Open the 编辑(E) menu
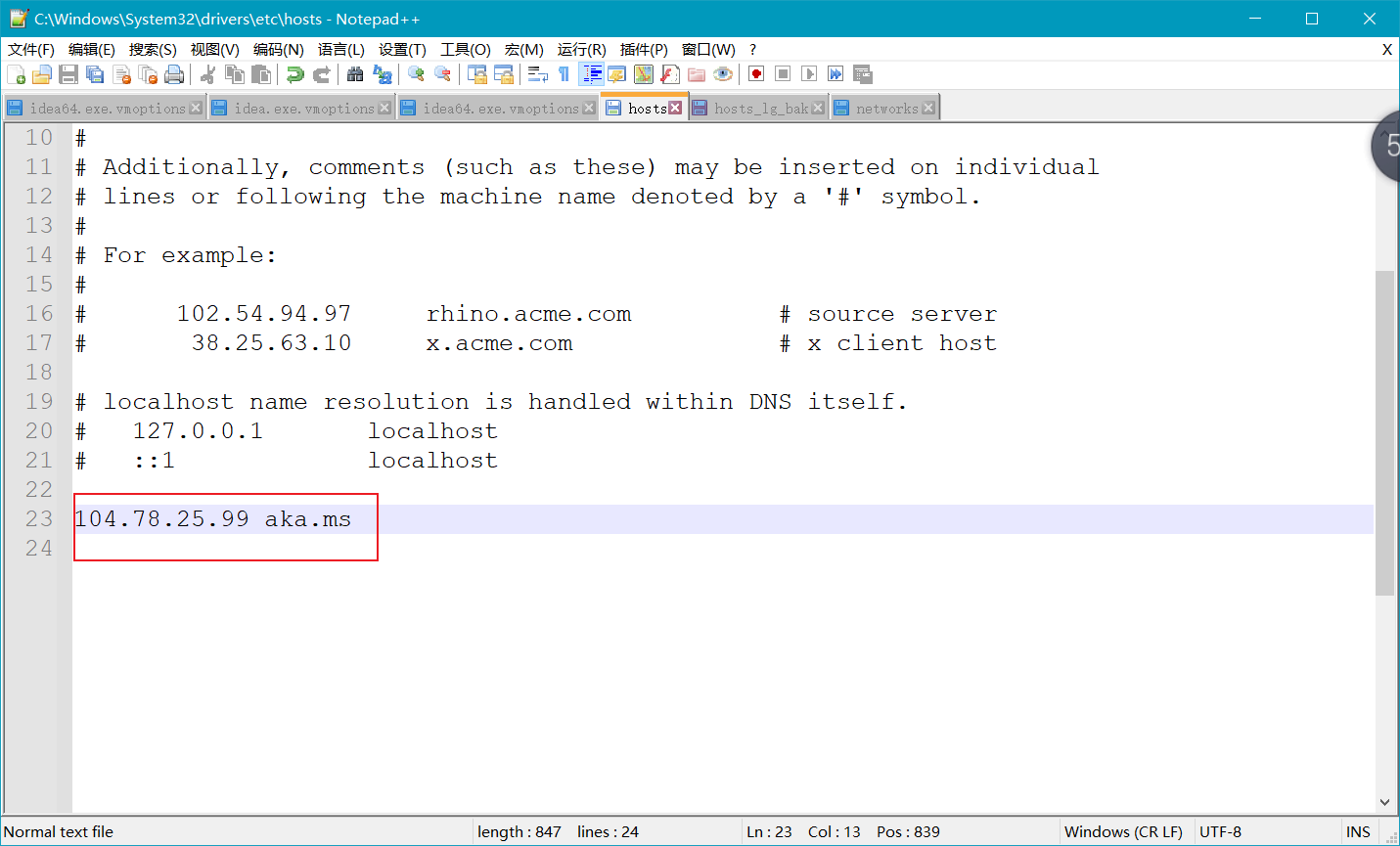The width and height of the screenshot is (1400, 846). [x=92, y=49]
